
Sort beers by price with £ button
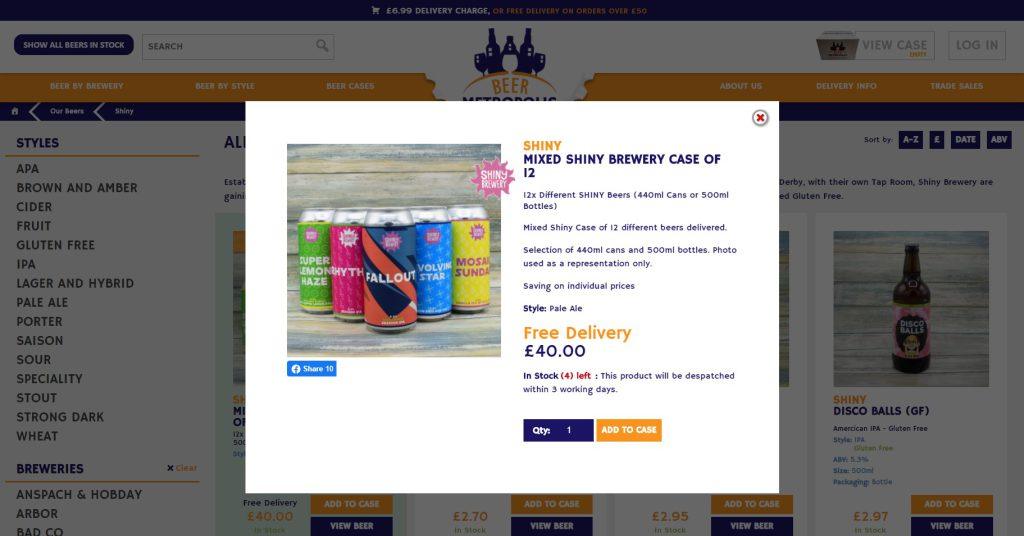(936, 140)
